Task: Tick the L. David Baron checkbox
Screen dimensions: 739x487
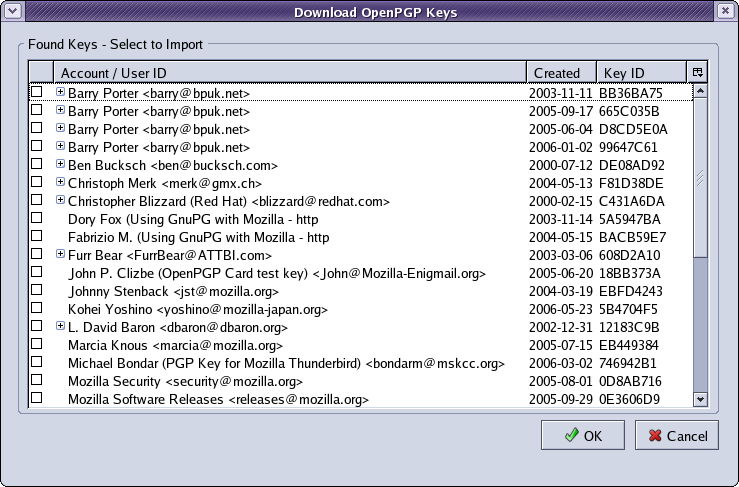Action: coord(36,326)
